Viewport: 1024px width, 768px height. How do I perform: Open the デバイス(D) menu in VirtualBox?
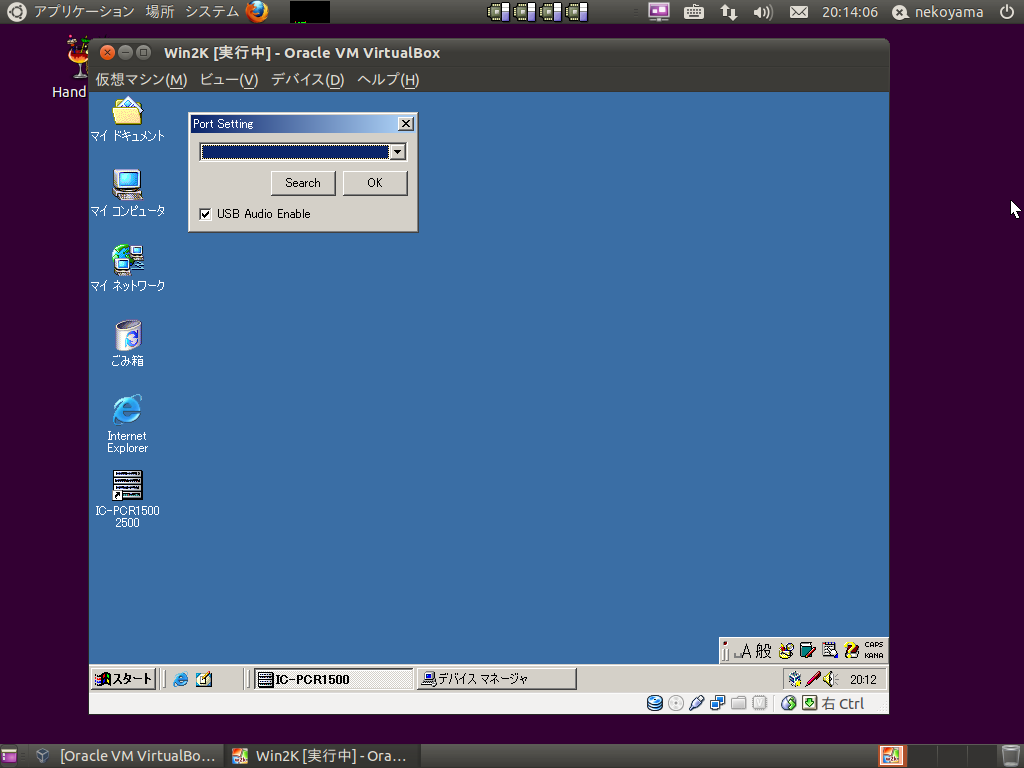307,80
